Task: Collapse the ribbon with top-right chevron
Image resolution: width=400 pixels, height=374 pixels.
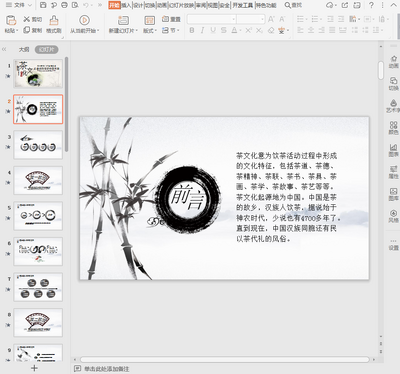Action: pyautogui.click(x=393, y=5)
